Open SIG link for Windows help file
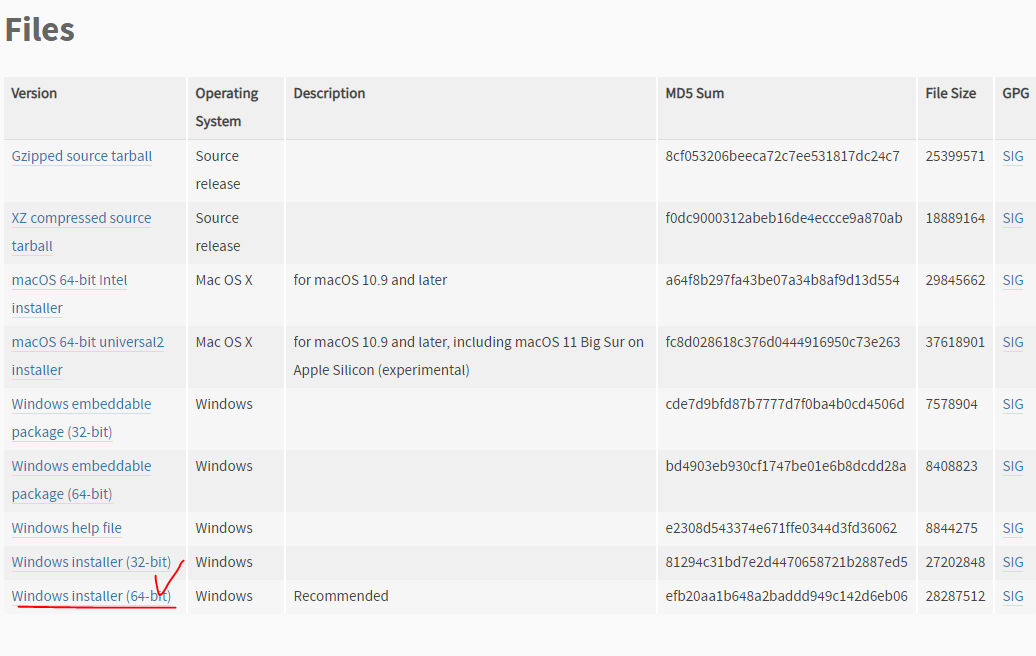Viewport: 1036px width, 656px height. pos(1012,528)
